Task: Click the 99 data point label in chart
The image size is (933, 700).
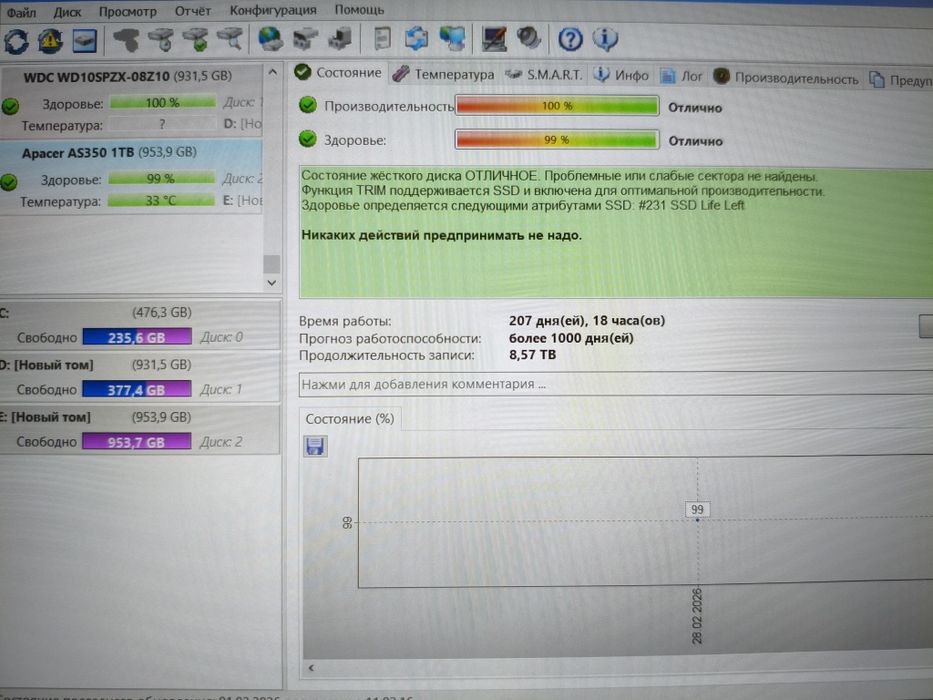Action: point(697,510)
